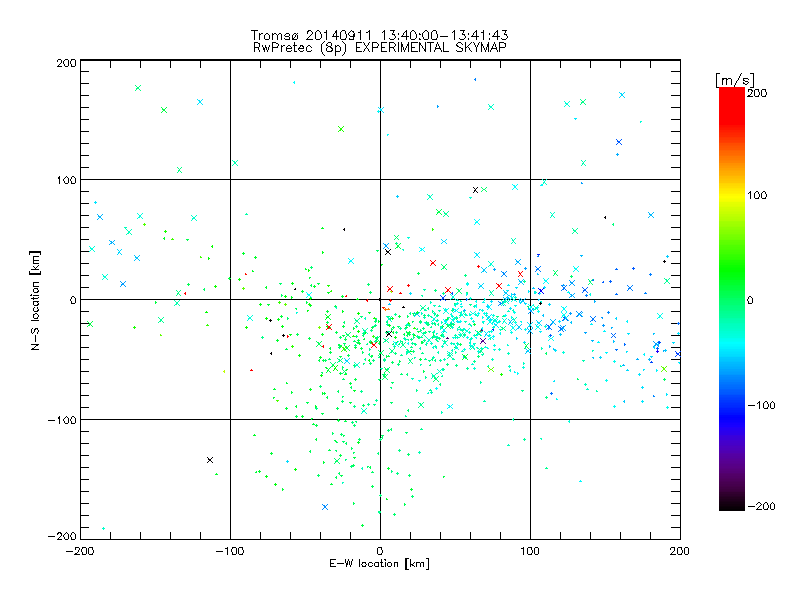Click the x-axis tick label "200"
This screenshot has height=600, width=800.
pos(680,551)
